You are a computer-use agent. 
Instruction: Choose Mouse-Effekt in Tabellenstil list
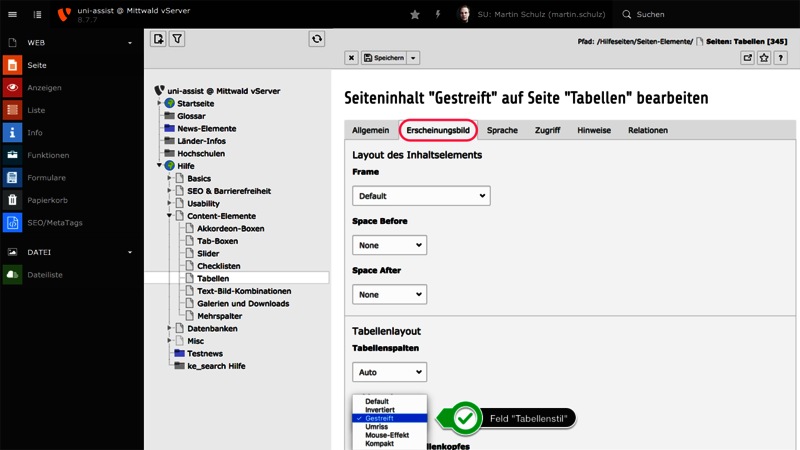(x=389, y=435)
